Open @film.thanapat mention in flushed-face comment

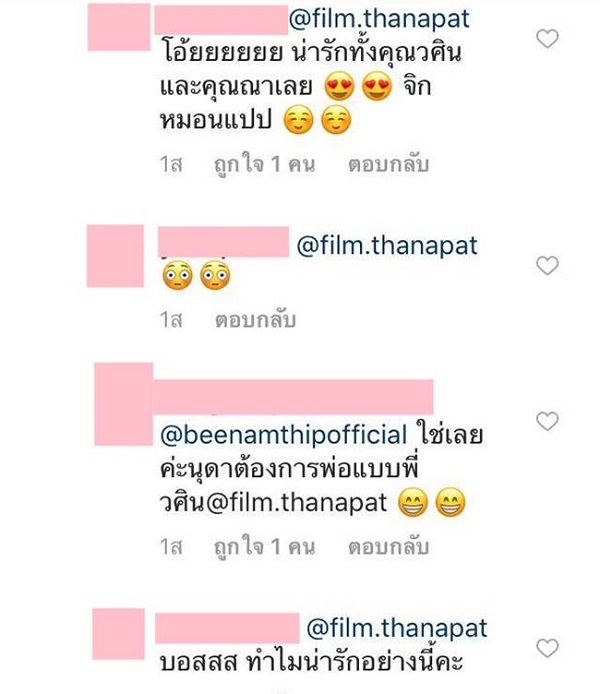tap(387, 246)
